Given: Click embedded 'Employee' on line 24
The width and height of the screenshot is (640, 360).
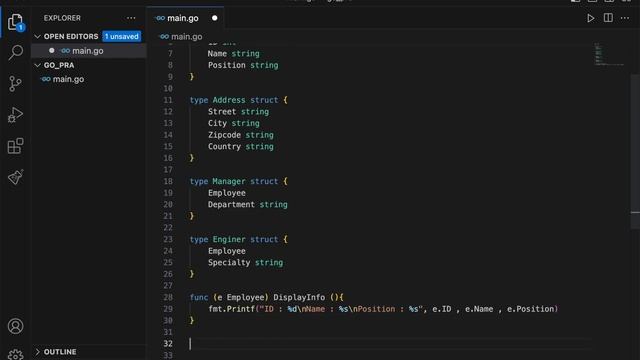Looking at the screenshot, I should point(227,251).
